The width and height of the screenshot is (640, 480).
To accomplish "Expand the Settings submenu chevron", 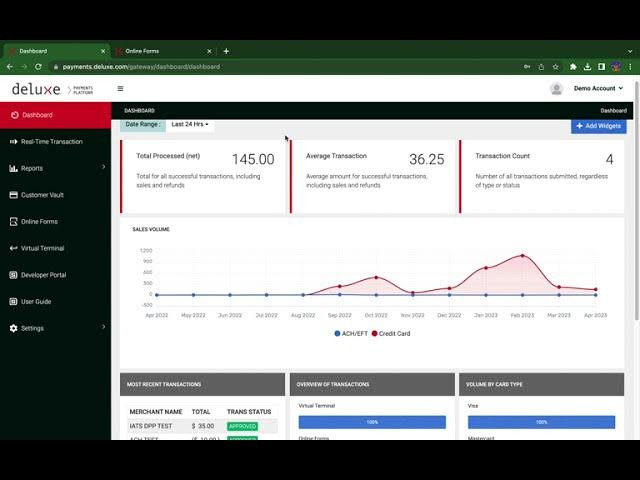I will 103,327.
